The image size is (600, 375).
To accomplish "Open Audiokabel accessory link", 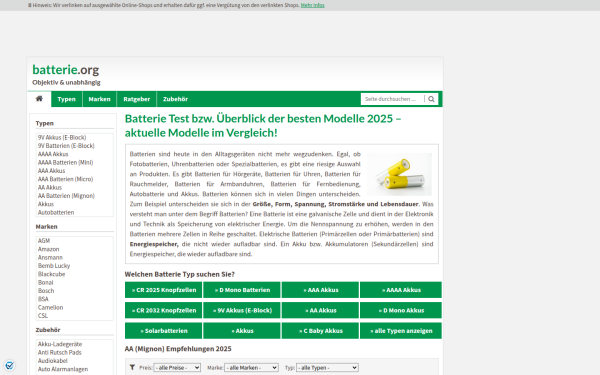I will click(x=53, y=361).
